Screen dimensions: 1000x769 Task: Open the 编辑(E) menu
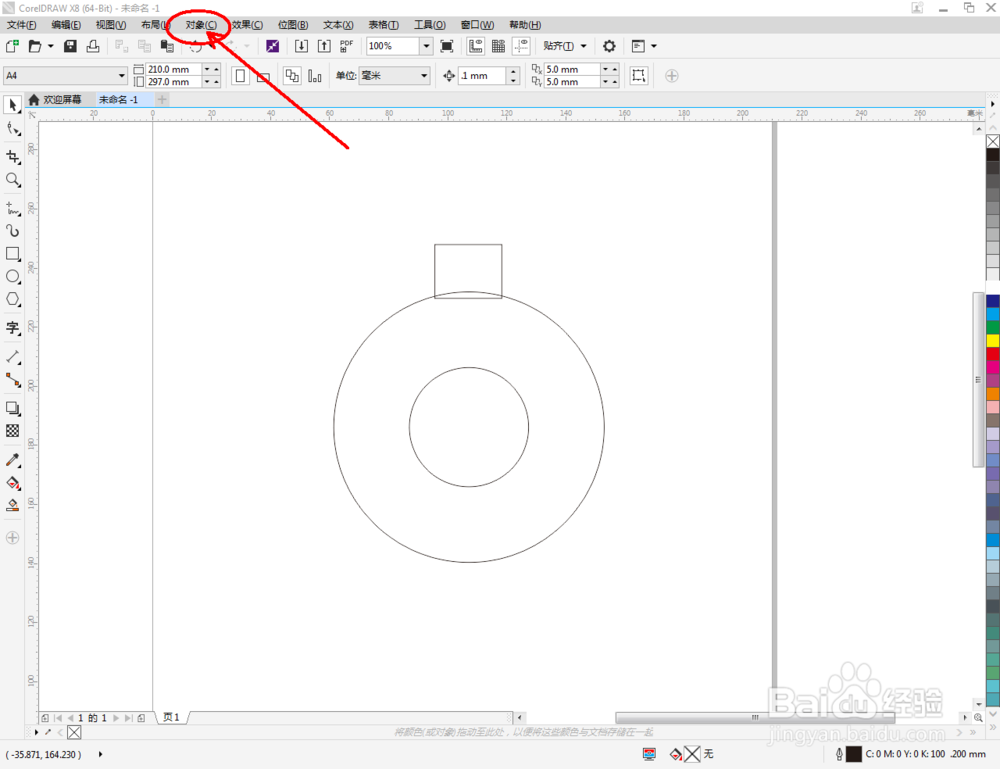pos(66,25)
